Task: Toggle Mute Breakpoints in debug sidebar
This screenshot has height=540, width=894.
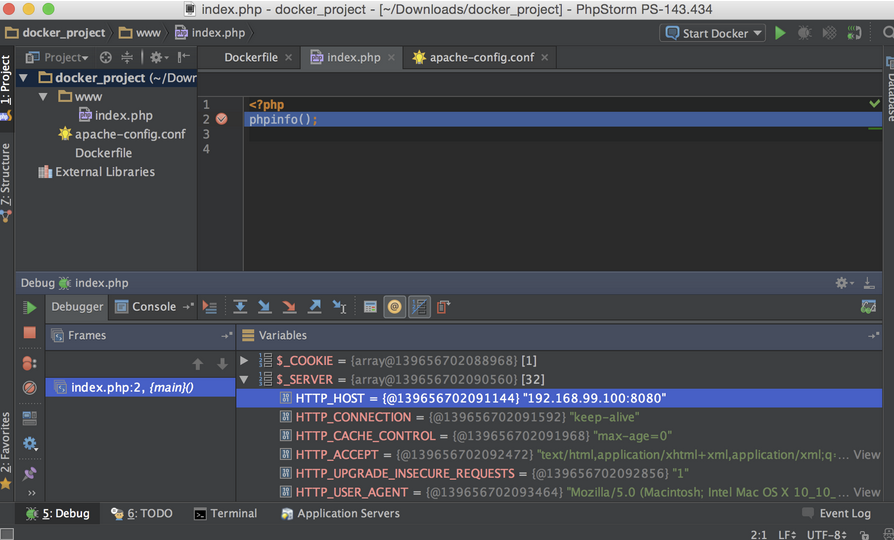Action: point(30,388)
